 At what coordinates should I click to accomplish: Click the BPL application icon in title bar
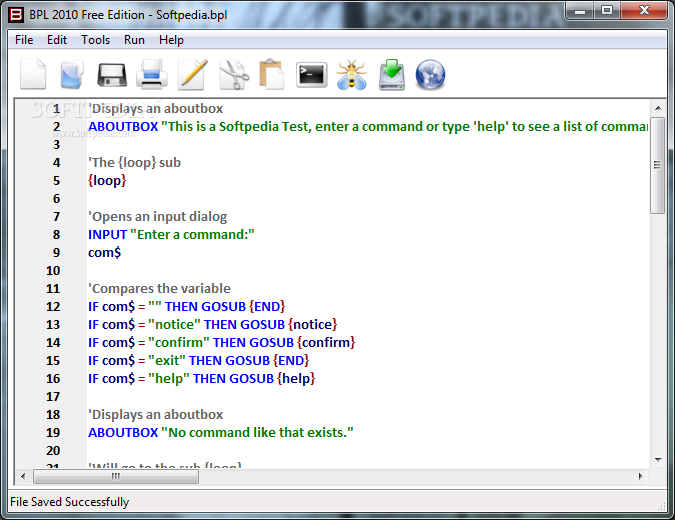point(16,15)
